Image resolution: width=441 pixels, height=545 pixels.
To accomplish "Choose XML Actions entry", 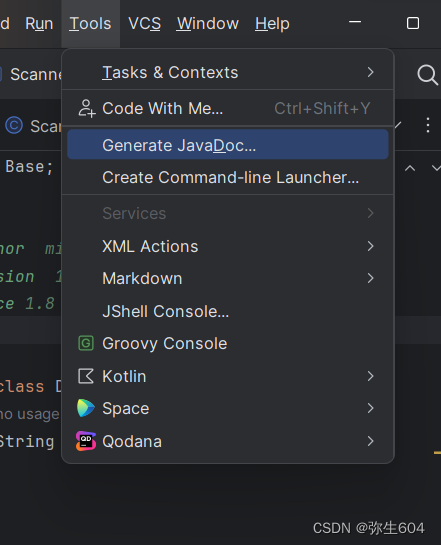I will pyautogui.click(x=228, y=246).
